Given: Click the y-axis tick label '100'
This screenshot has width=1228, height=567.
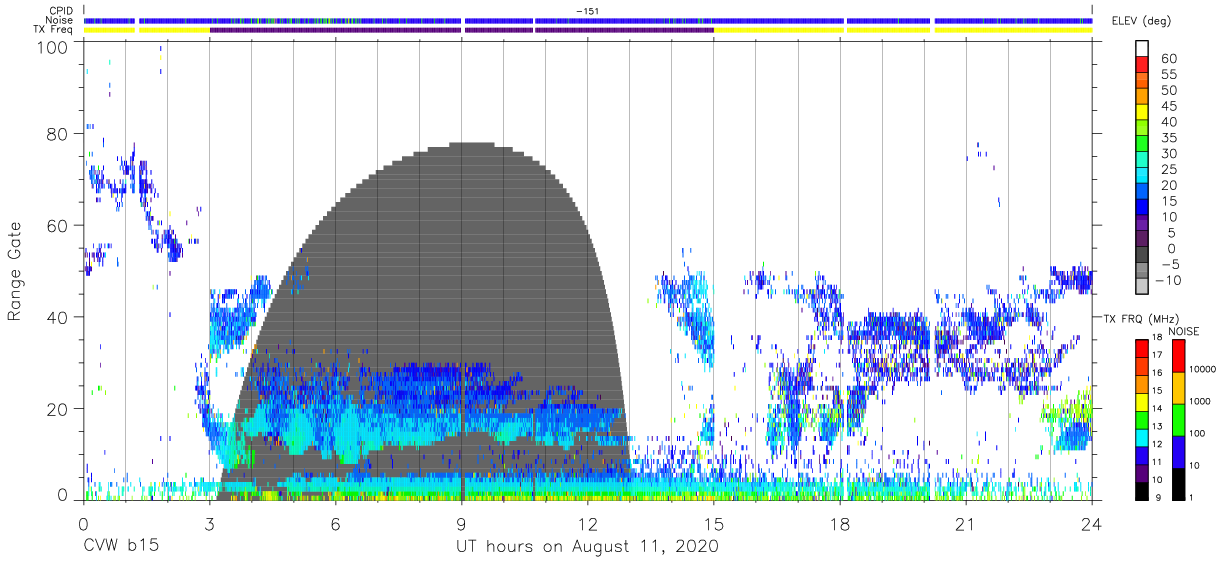Looking at the screenshot, I should [x=54, y=47].
